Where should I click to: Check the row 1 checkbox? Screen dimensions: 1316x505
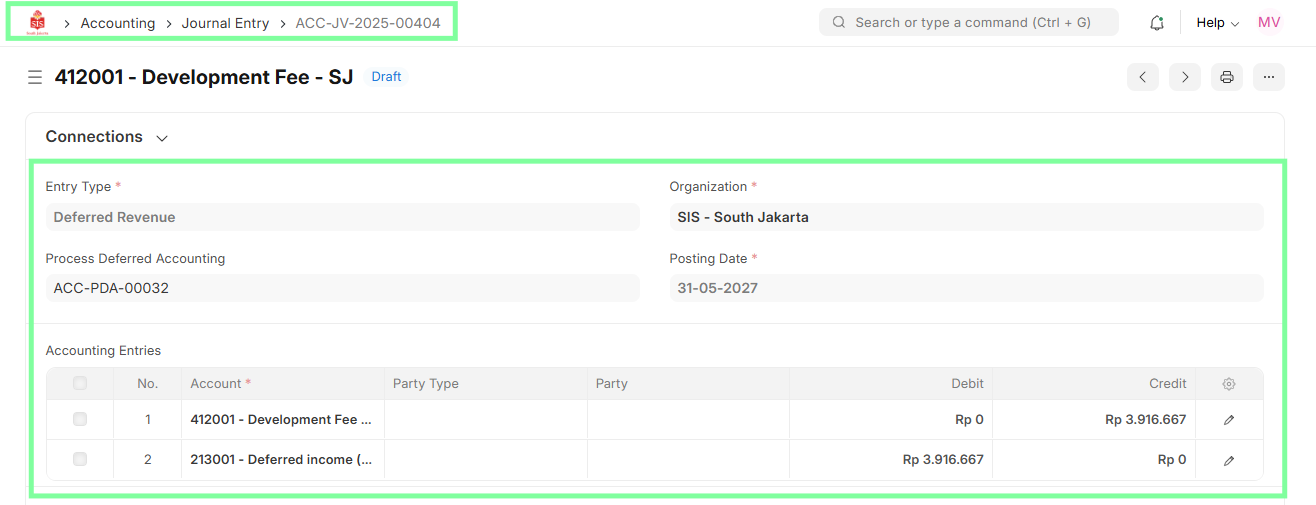(x=80, y=420)
